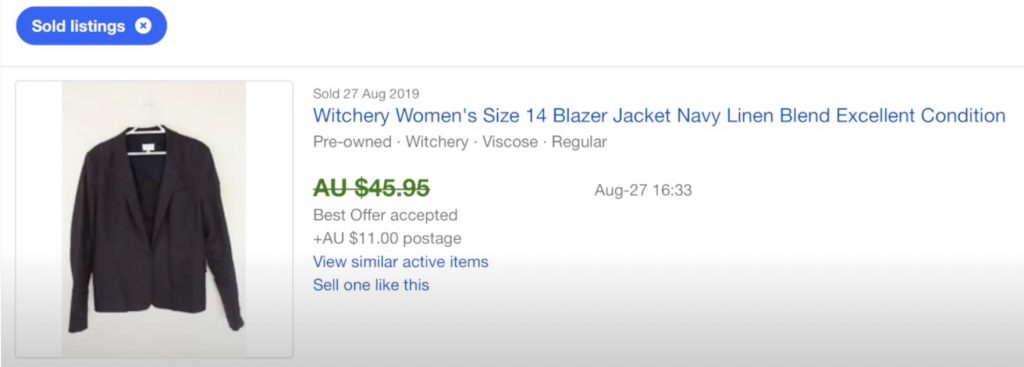1024x367 pixels.
Task: Click the Sold 27 Aug 2019 label
Action: coord(366,93)
